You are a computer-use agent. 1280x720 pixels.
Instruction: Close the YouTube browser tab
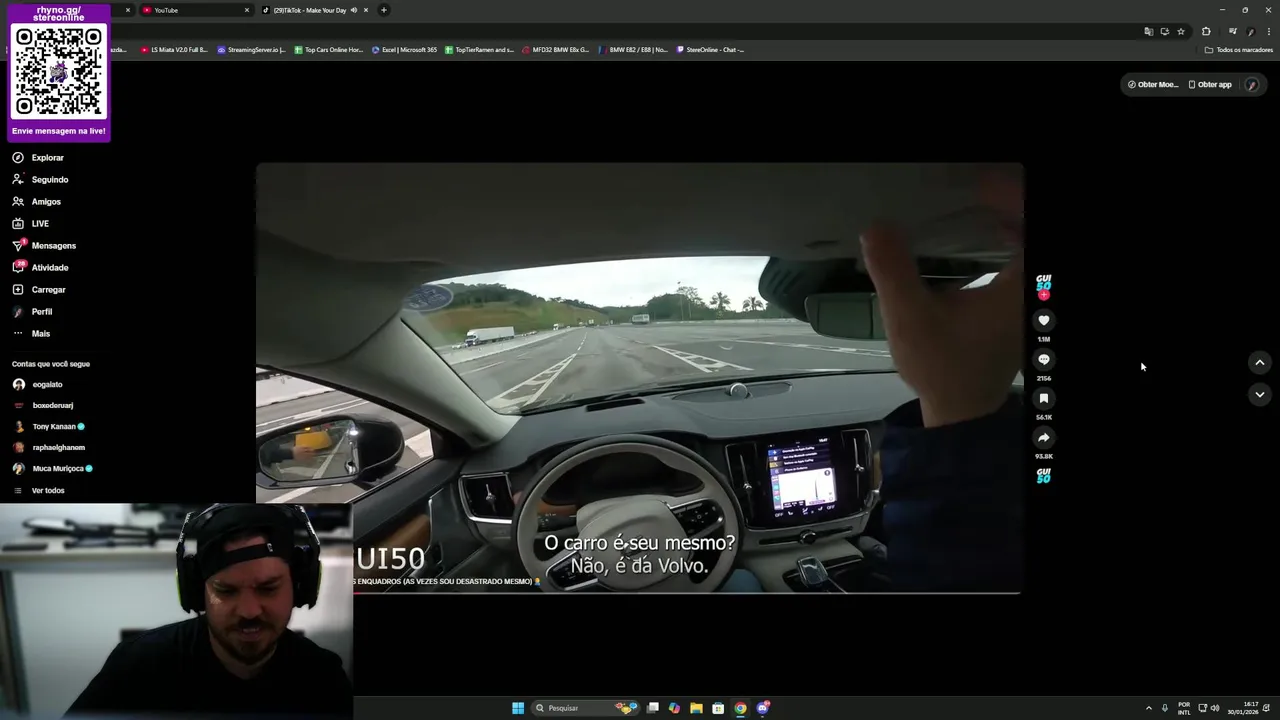pyautogui.click(x=247, y=10)
